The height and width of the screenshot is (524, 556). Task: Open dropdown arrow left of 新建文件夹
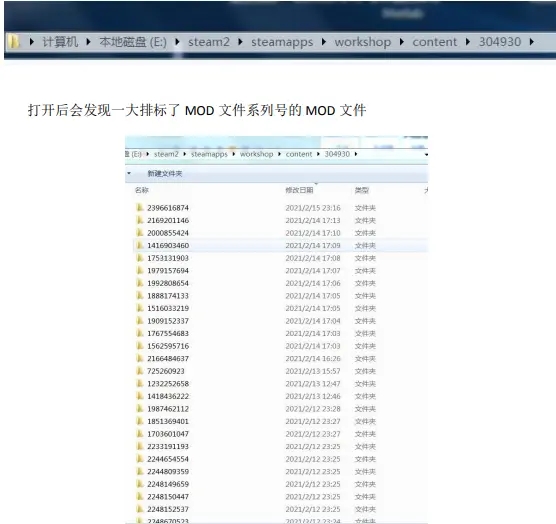(129, 173)
